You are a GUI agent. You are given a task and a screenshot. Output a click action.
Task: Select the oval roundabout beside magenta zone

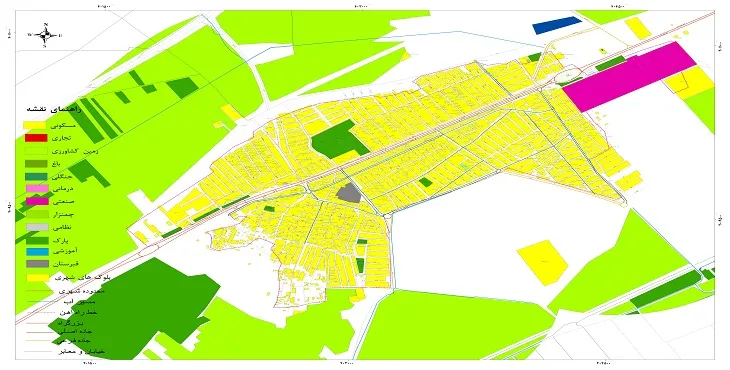(568, 74)
